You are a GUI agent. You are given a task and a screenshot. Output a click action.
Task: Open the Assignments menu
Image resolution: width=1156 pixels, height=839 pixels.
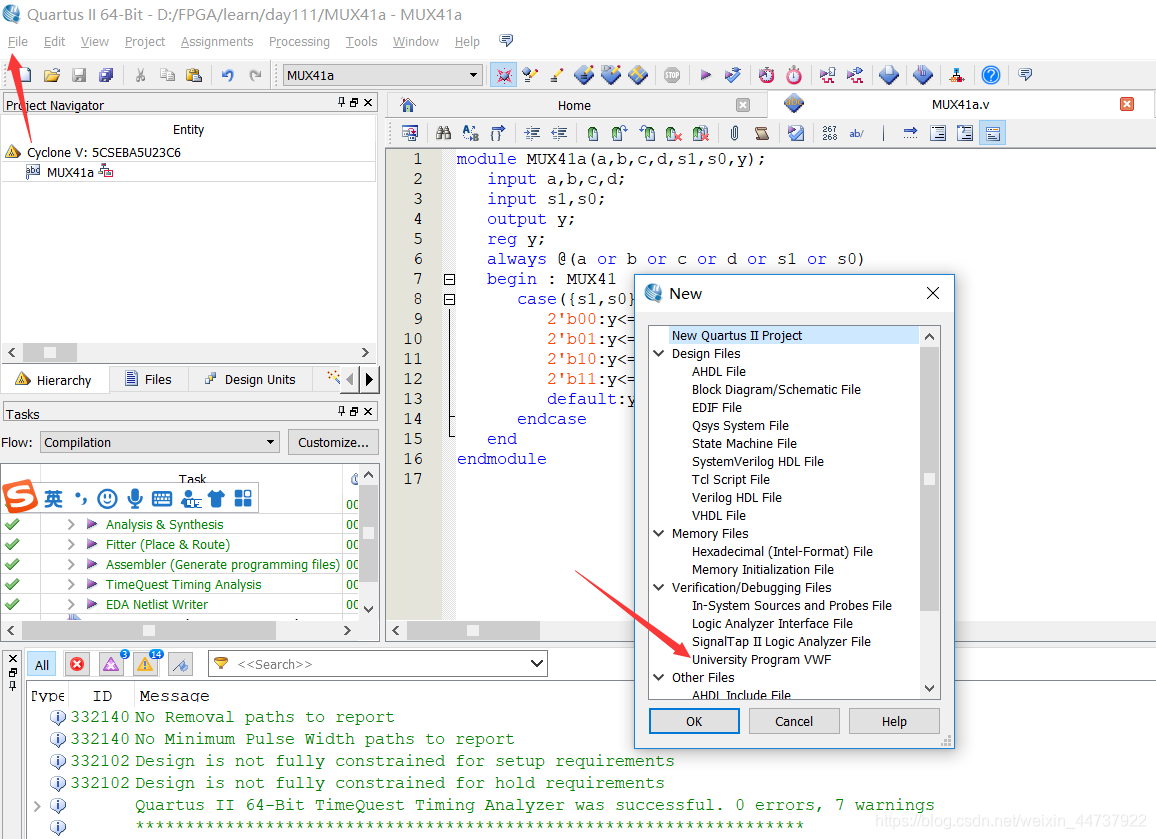(x=217, y=41)
